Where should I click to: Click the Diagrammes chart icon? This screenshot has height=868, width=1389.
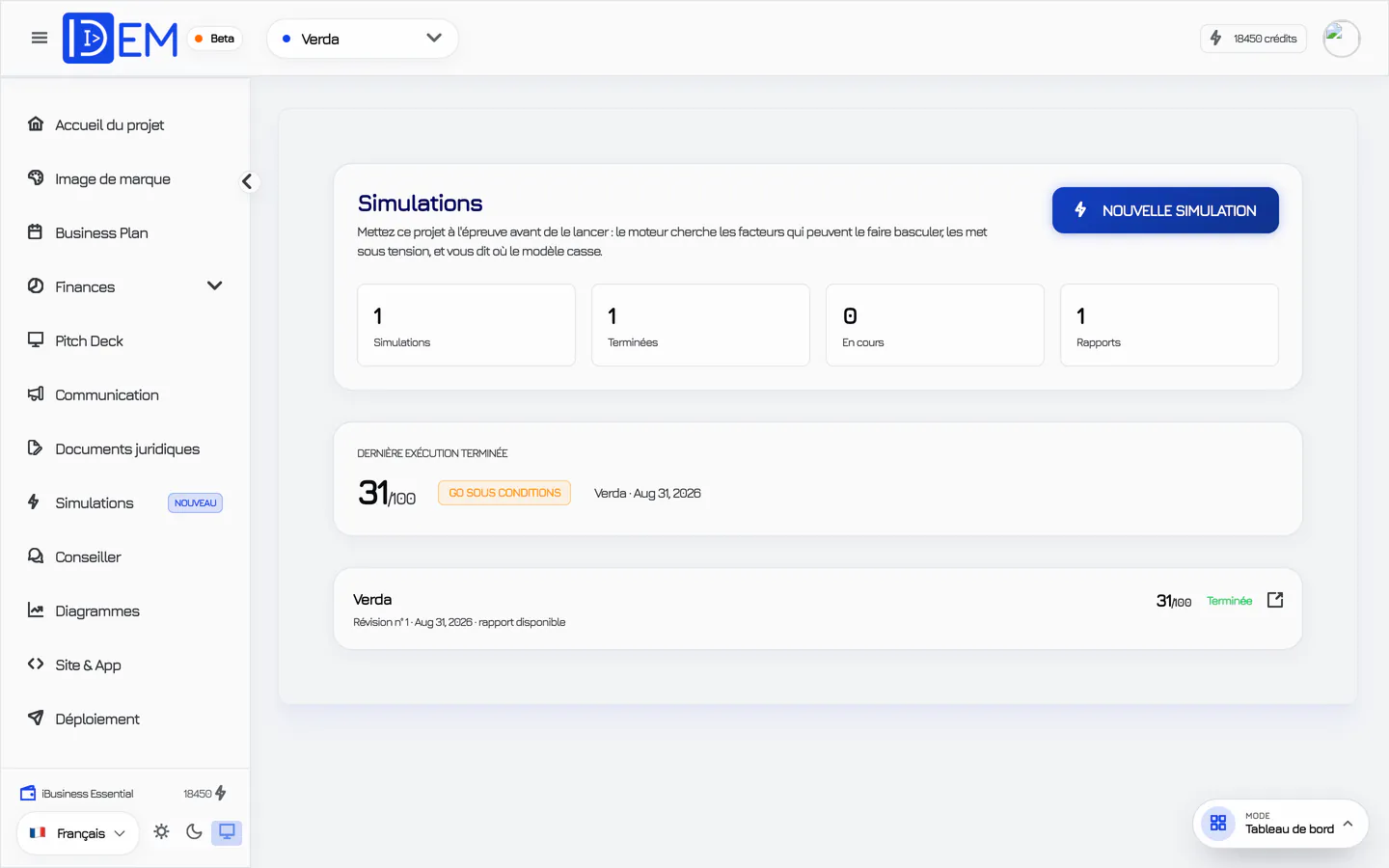click(x=36, y=610)
